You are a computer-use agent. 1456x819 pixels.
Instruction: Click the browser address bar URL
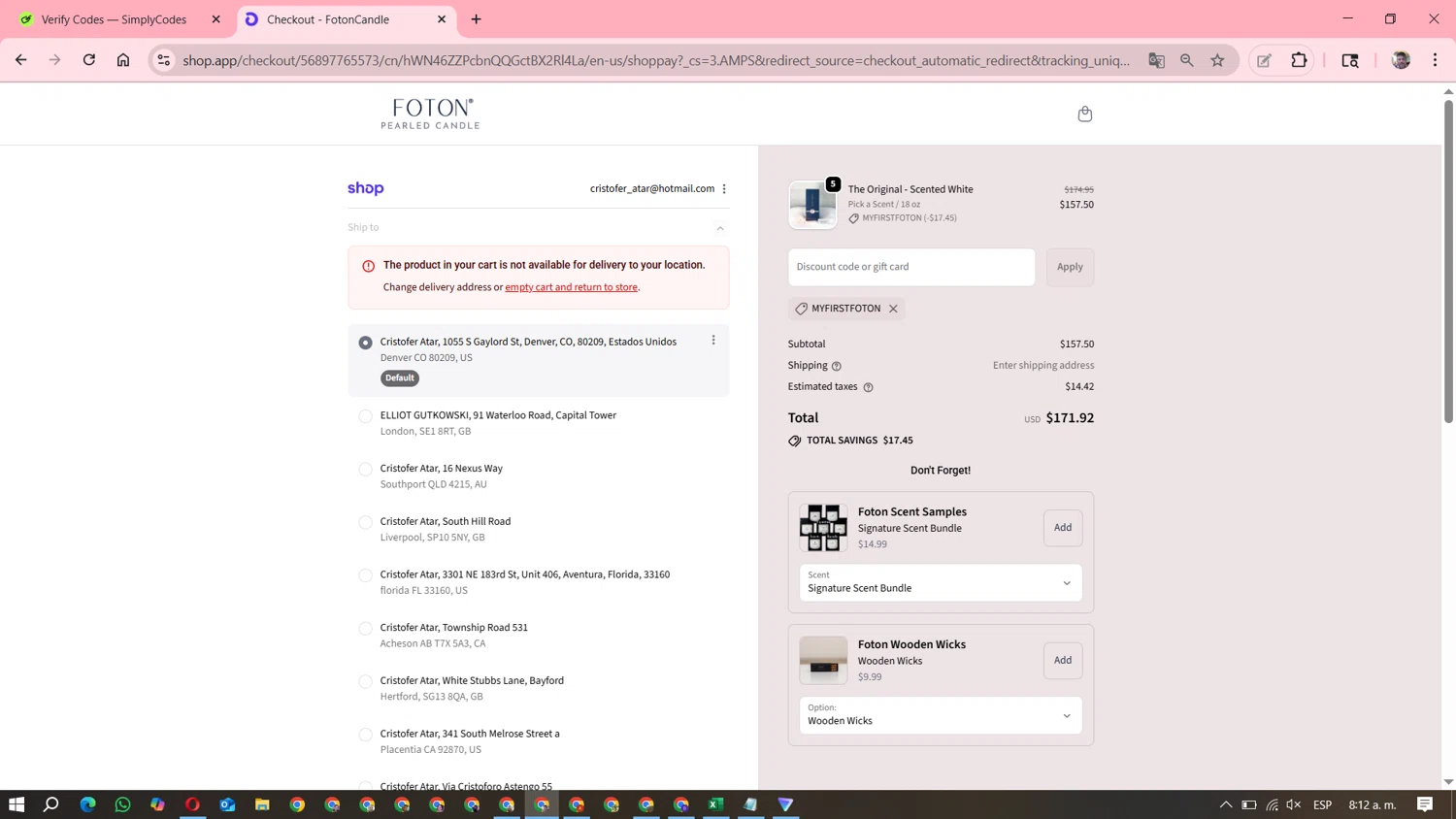tap(656, 60)
